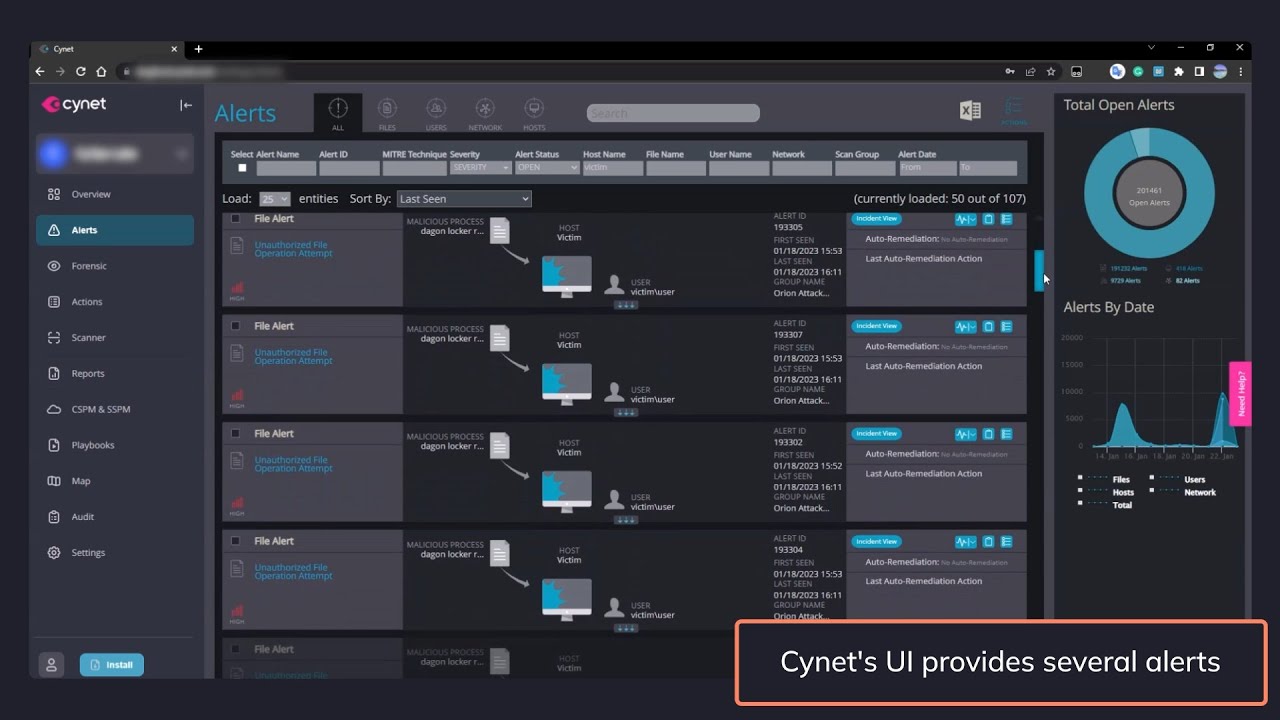Open the Severity filter dropdown

pyautogui.click(x=481, y=168)
